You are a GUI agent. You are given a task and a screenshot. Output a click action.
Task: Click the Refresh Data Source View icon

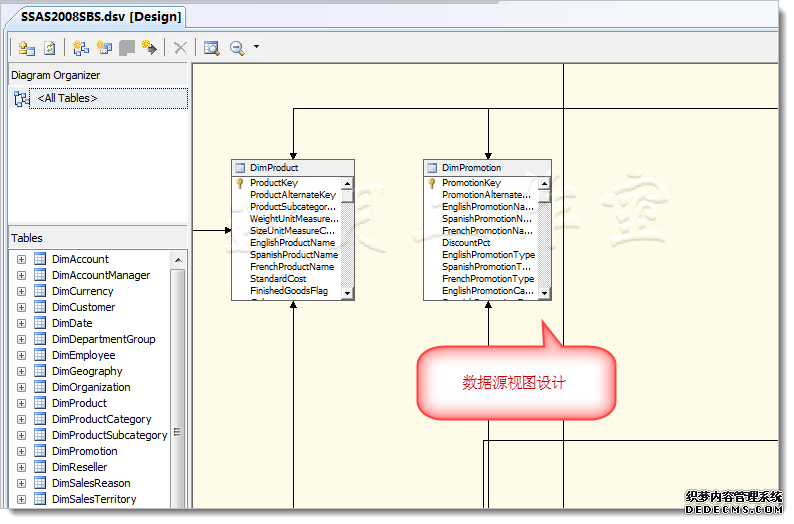[49, 47]
